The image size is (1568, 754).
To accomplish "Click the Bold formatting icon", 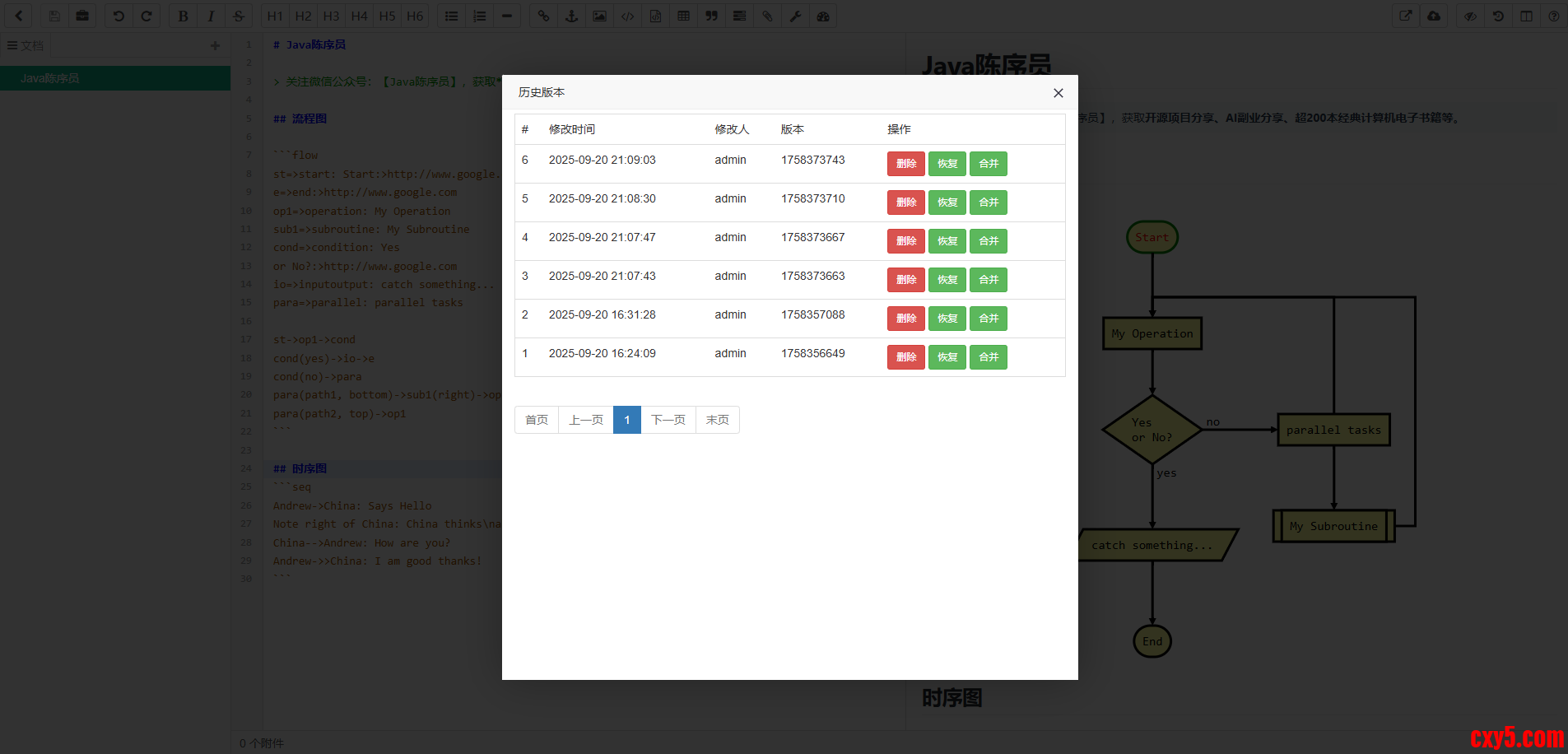I will click(x=183, y=16).
